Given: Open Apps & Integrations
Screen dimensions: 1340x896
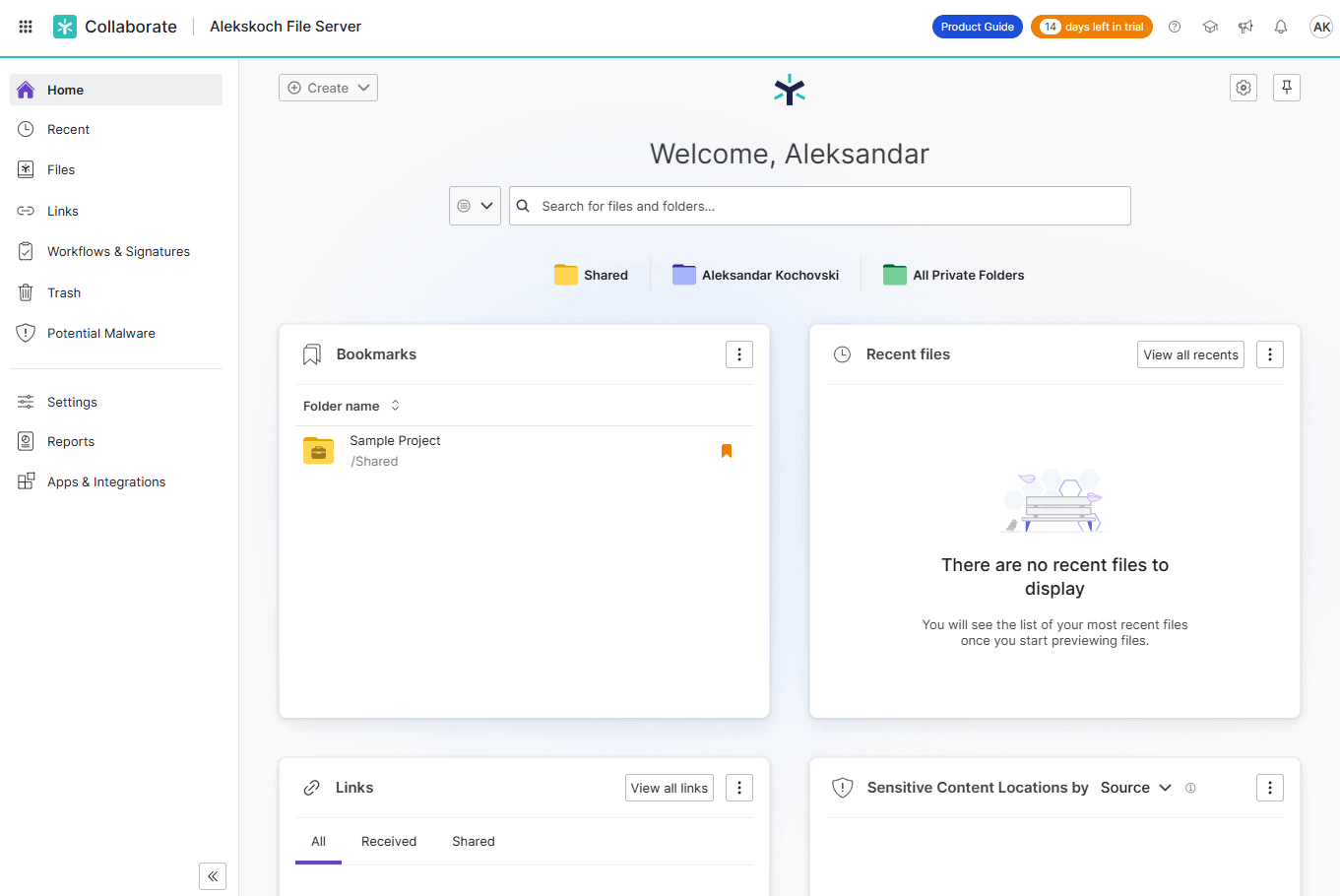Looking at the screenshot, I should pyautogui.click(x=116, y=481).
